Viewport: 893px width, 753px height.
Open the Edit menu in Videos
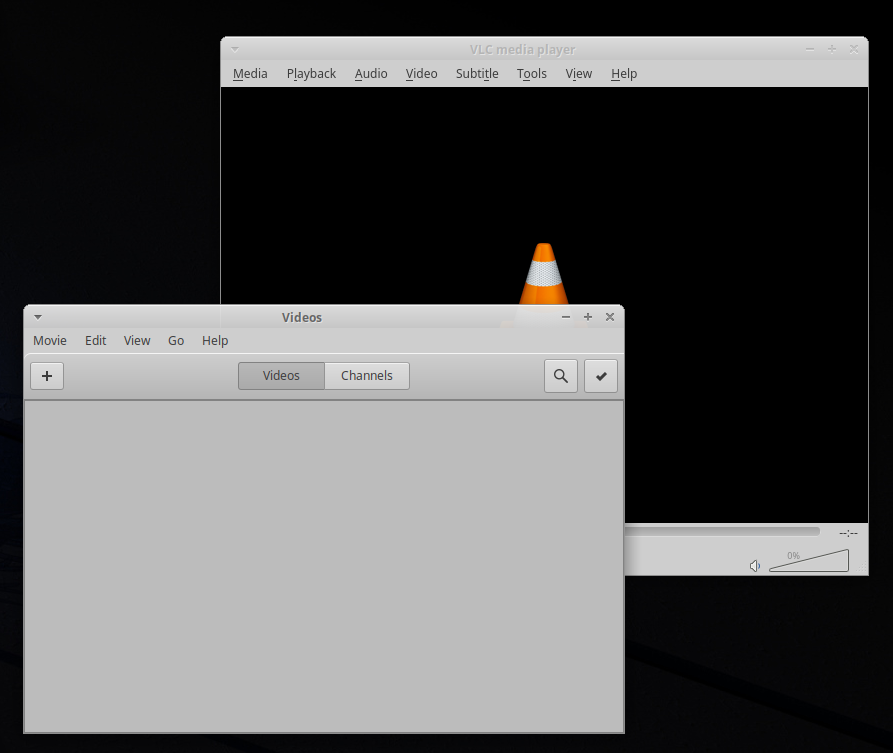pos(95,340)
